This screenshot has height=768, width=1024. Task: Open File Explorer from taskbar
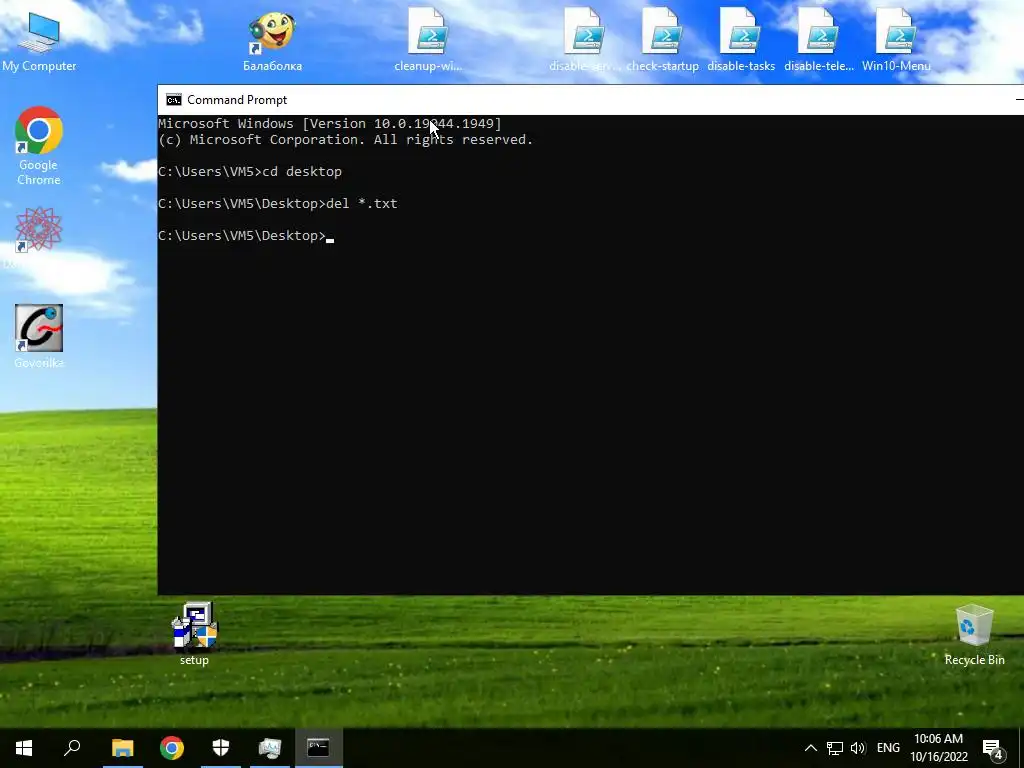pos(122,748)
